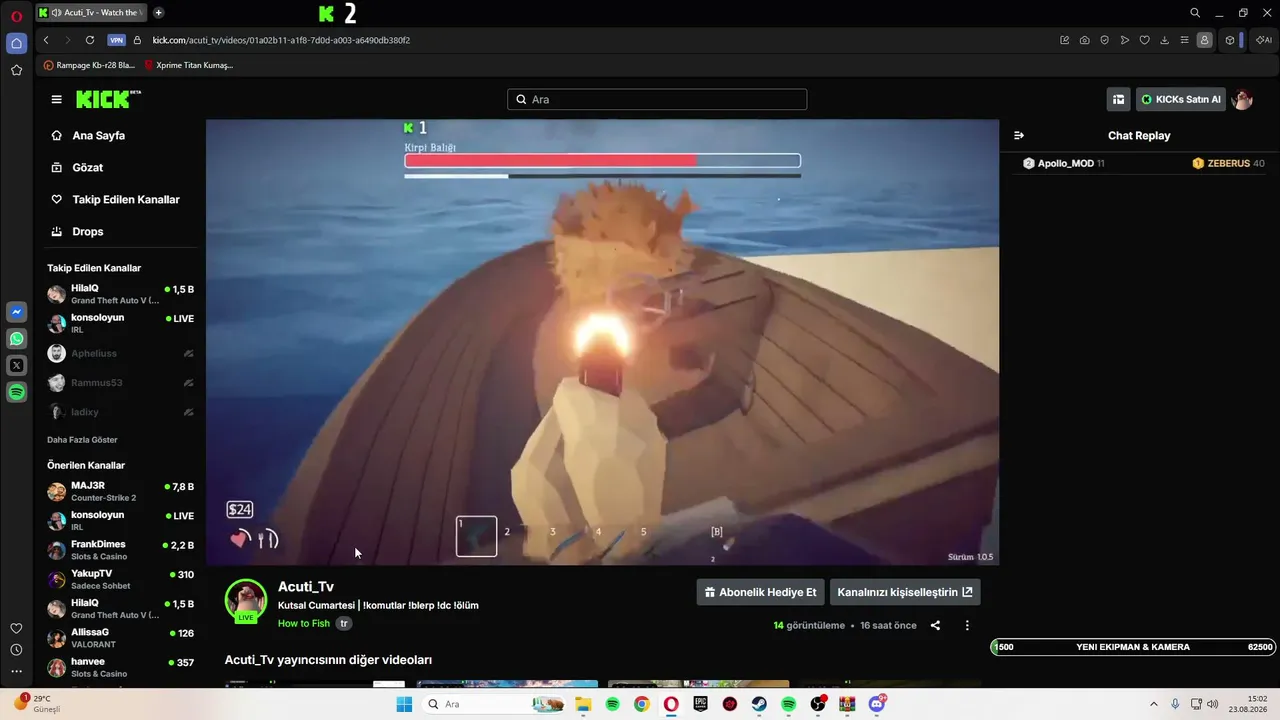1280x720 pixels.
Task: Click Apollo_MOD in chat replay
Action: coord(1065,163)
